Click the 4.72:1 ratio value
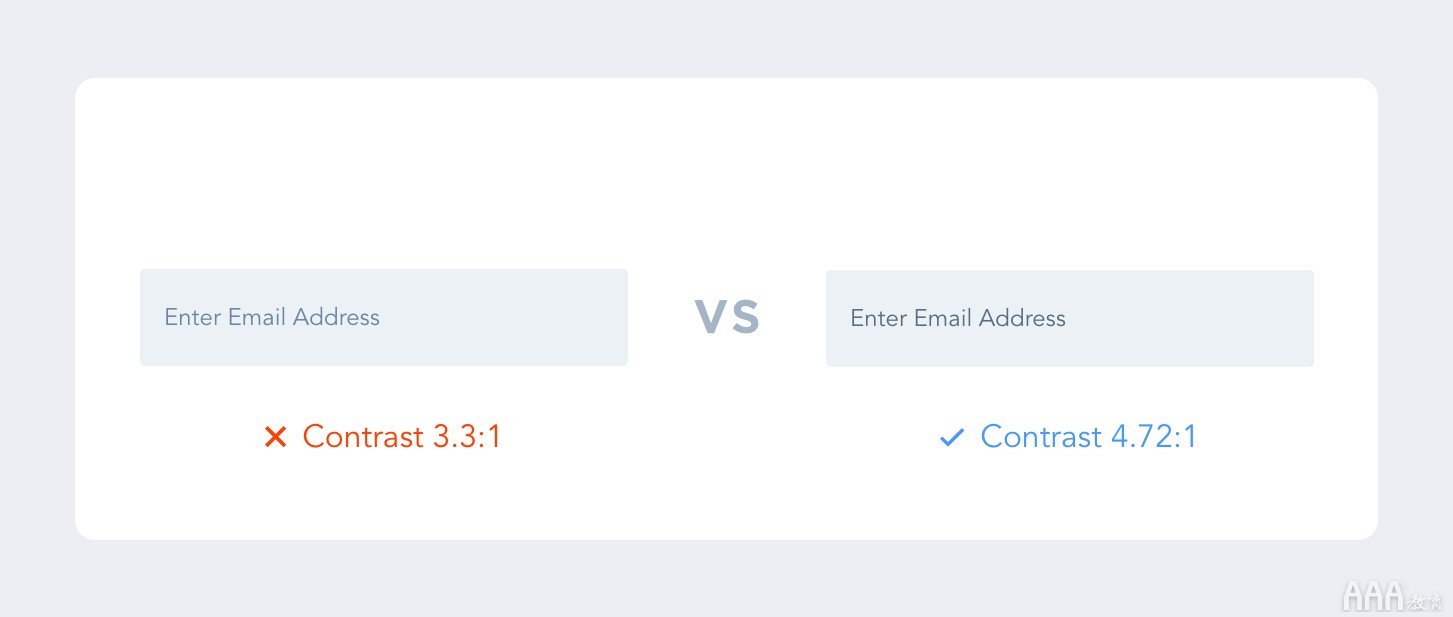This screenshot has width=1453, height=617. pyautogui.click(x=1153, y=437)
